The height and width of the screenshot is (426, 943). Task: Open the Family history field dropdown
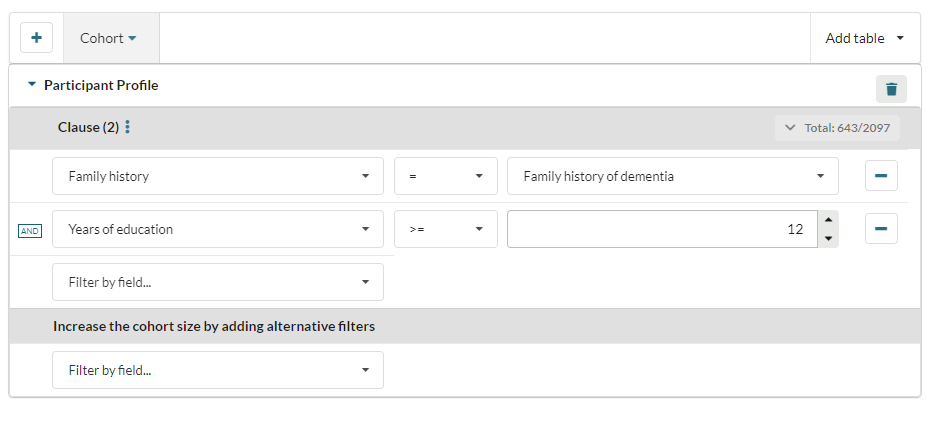(x=217, y=176)
